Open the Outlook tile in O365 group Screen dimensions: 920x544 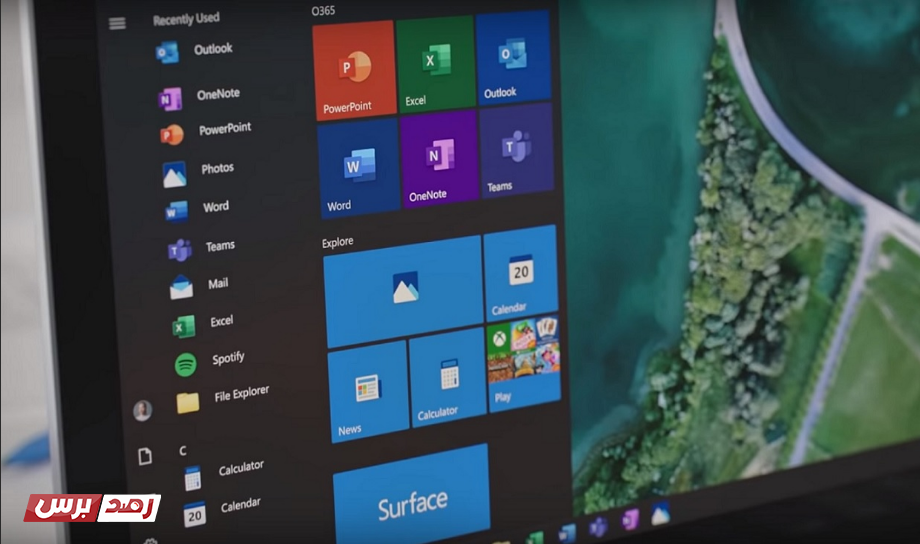[x=513, y=57]
